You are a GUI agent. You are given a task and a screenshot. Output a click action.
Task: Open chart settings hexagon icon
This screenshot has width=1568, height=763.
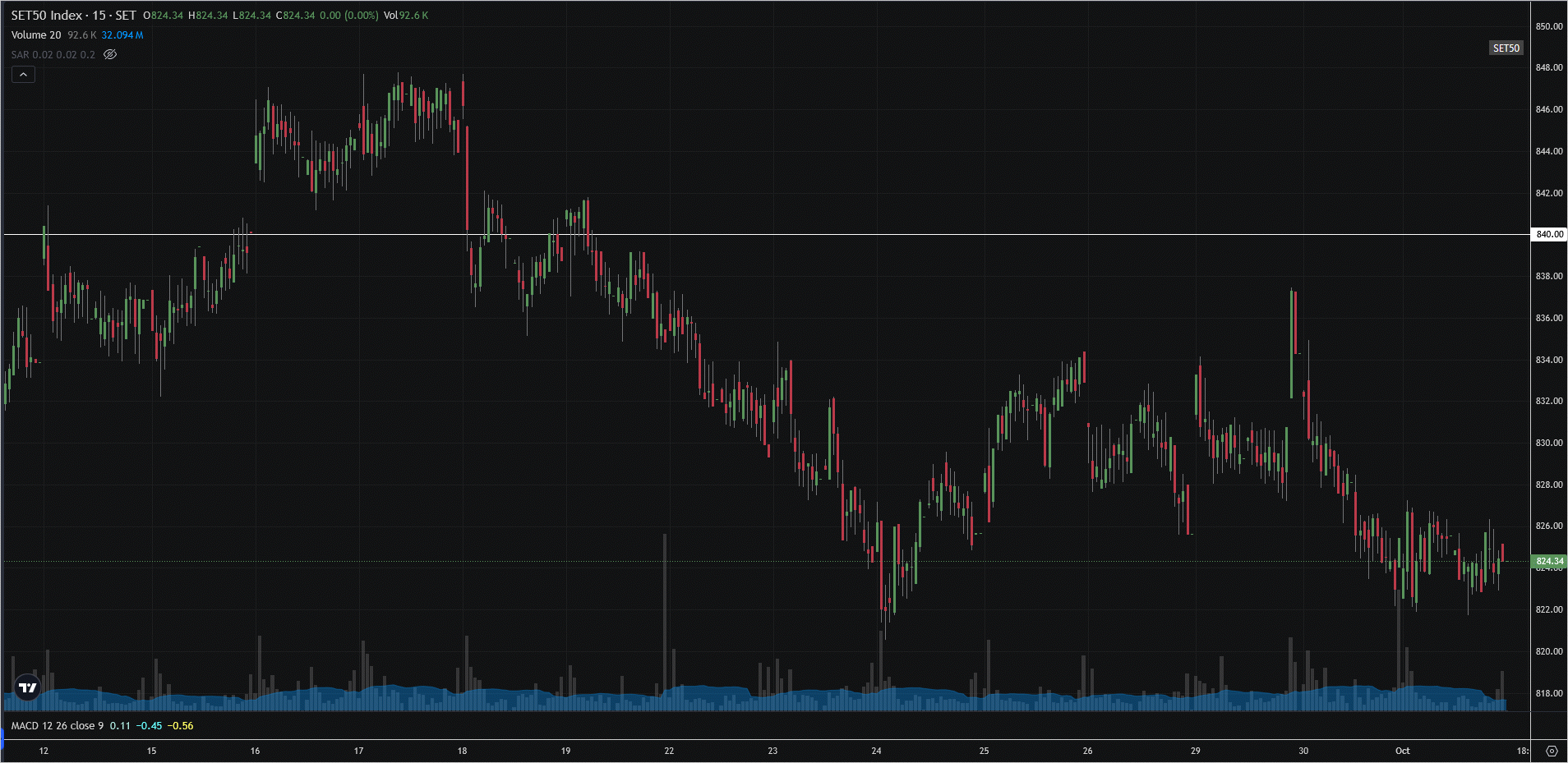(x=1551, y=751)
